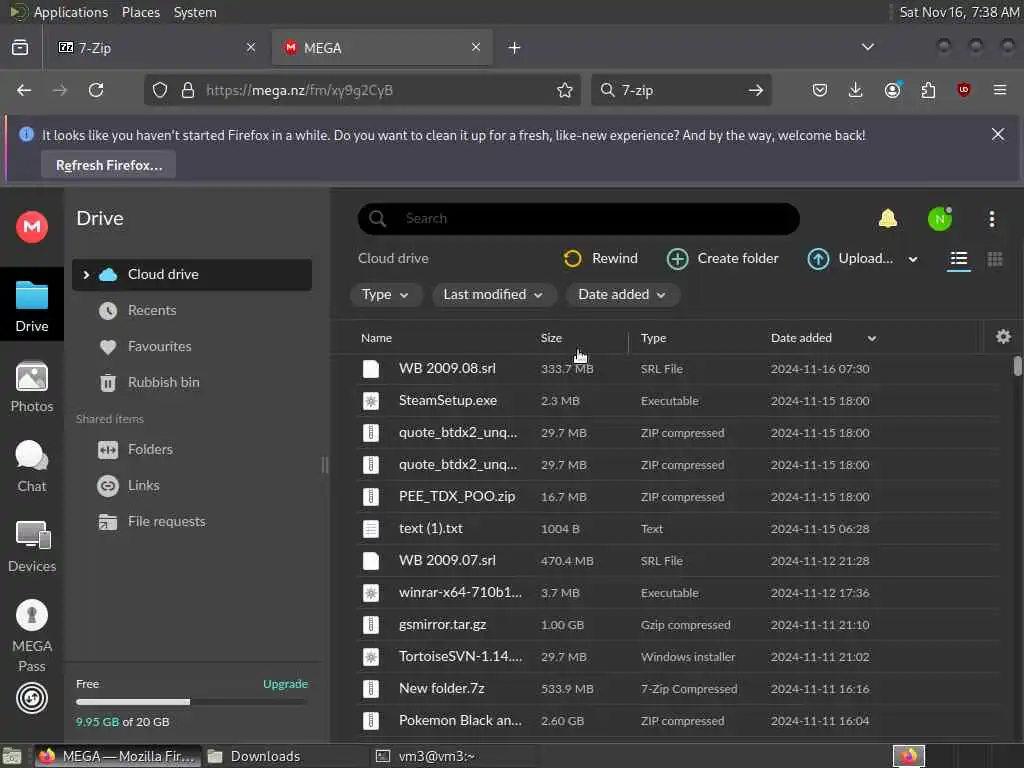Switch to list view
Screen dimensions: 1024x768
(959, 259)
